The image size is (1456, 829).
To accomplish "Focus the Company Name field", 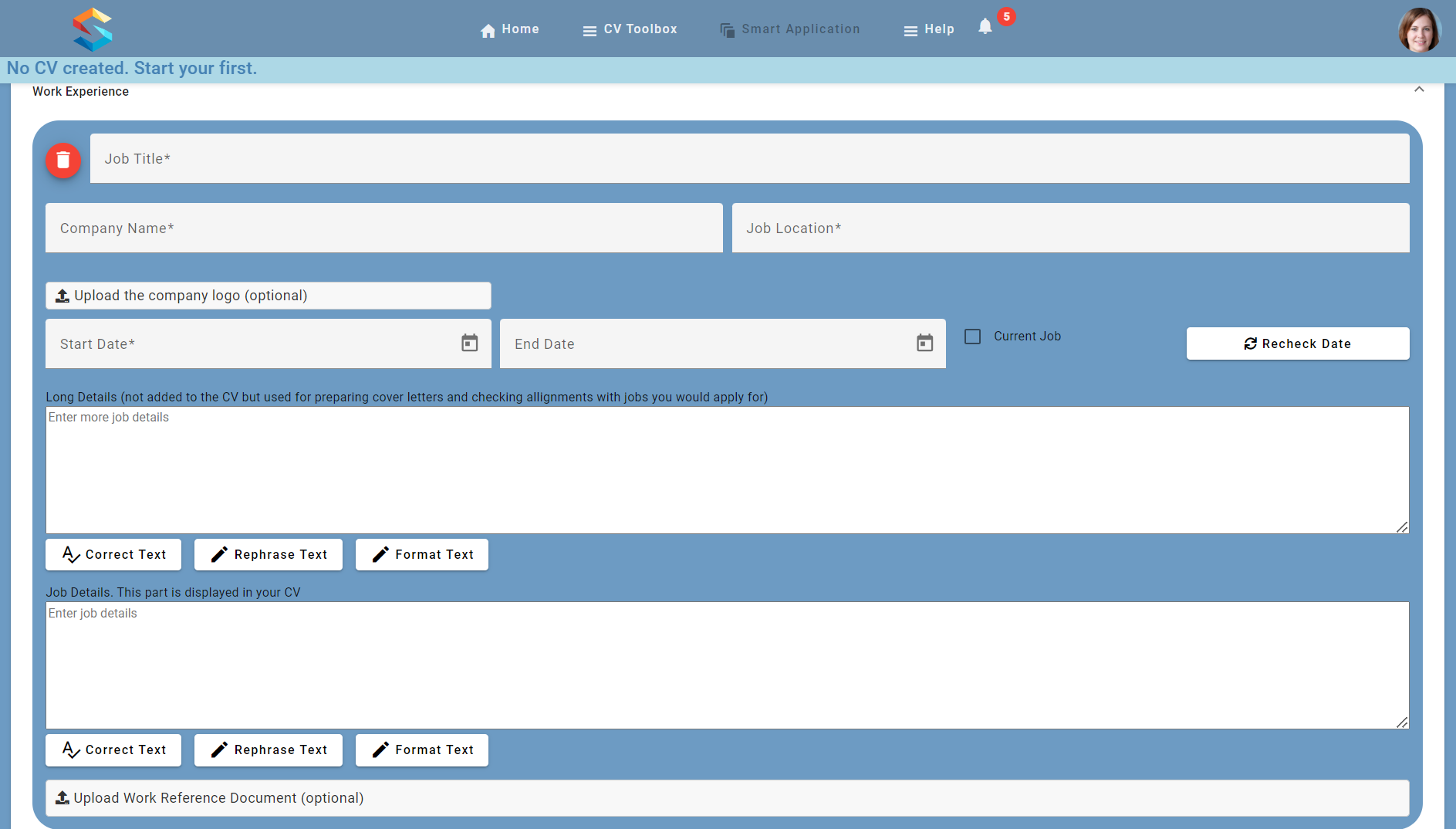I will point(384,228).
